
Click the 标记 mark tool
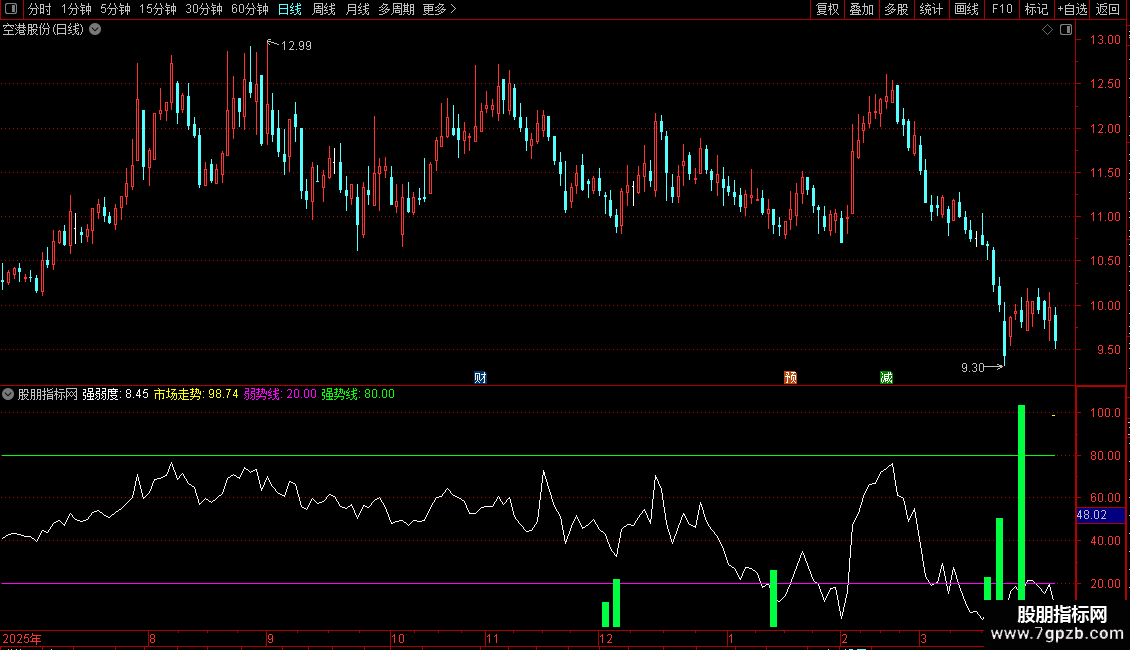click(x=1036, y=10)
